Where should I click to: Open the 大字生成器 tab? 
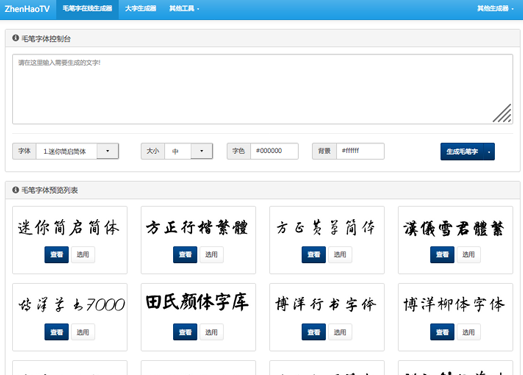click(140, 9)
